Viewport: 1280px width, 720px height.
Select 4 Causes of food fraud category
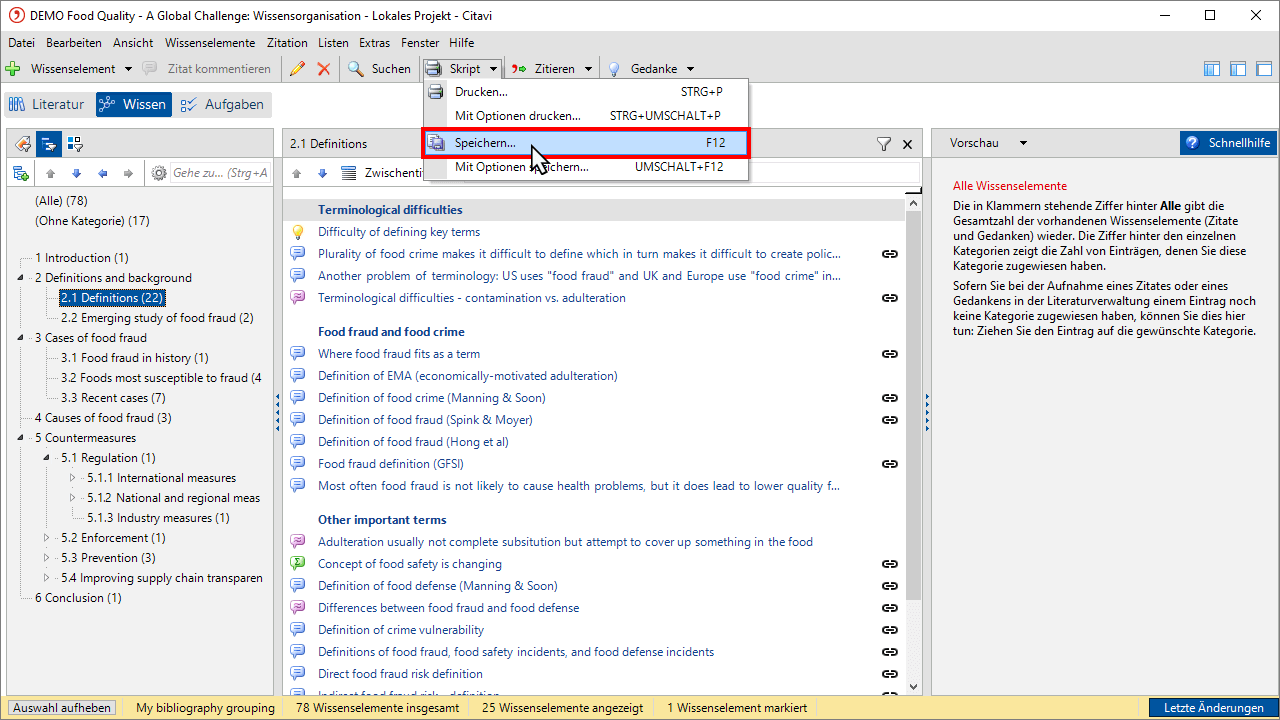[103, 418]
